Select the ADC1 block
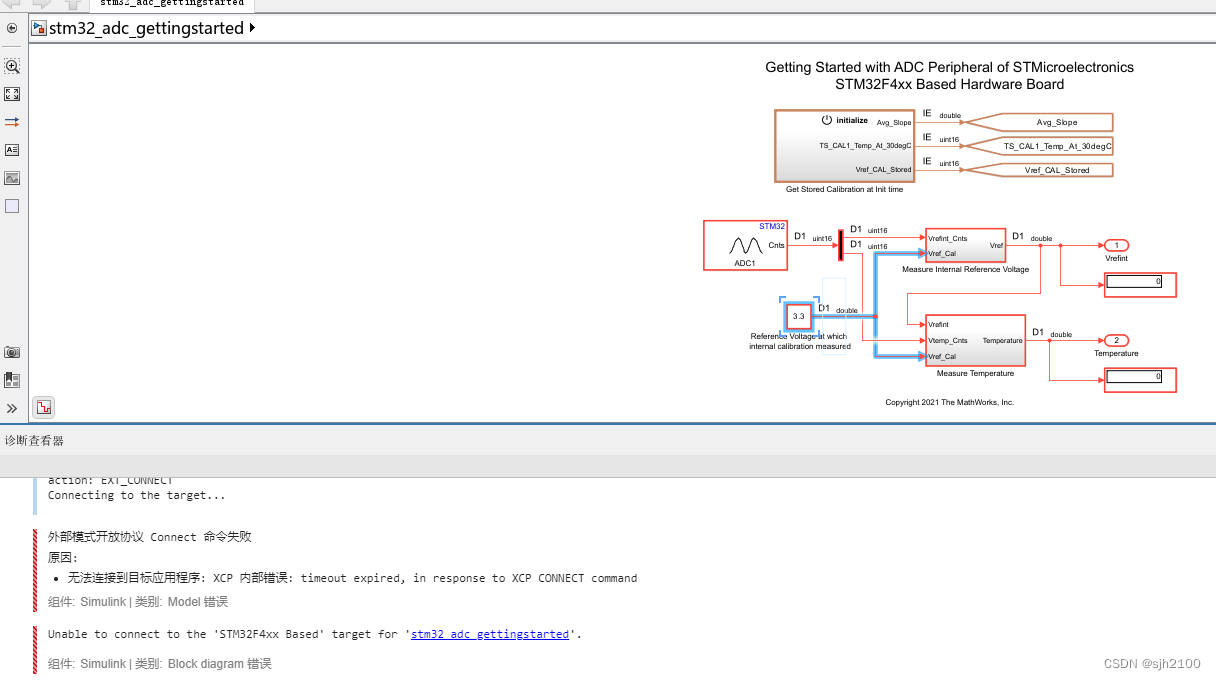This screenshot has width=1216, height=680. (x=745, y=246)
